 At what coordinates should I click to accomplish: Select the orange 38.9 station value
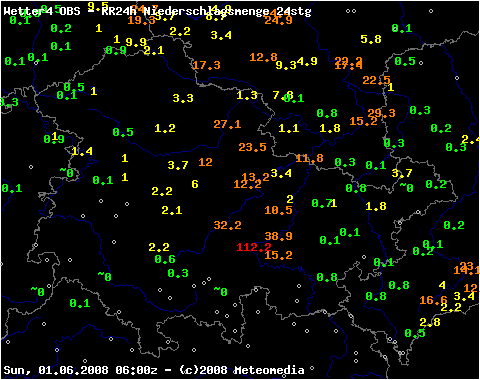click(278, 236)
